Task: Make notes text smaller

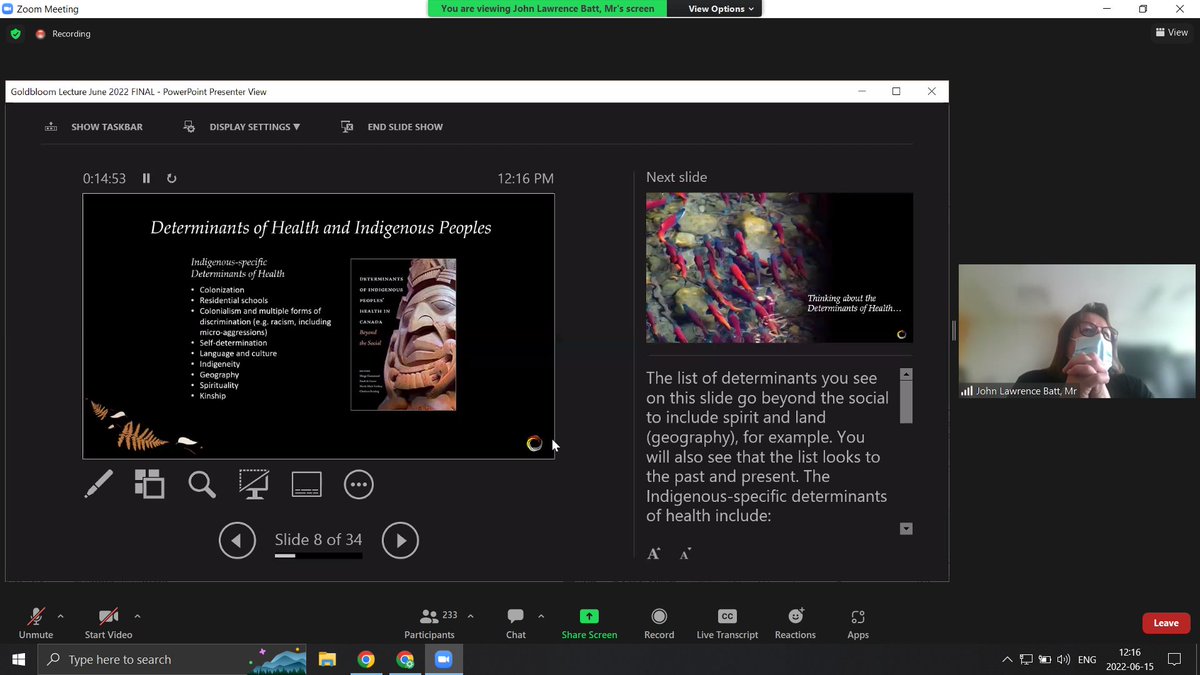Action: (685, 553)
